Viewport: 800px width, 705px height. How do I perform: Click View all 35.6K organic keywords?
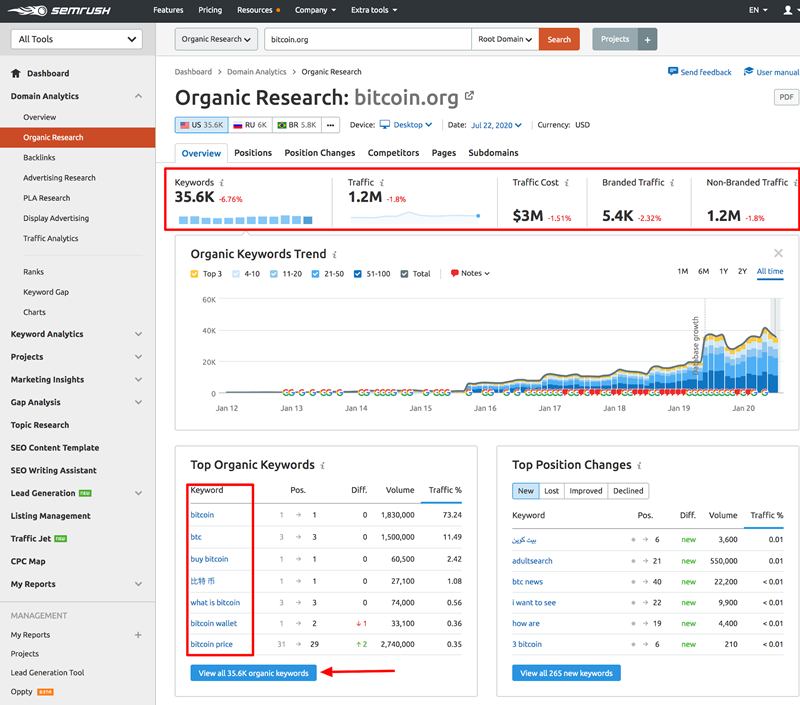254,673
